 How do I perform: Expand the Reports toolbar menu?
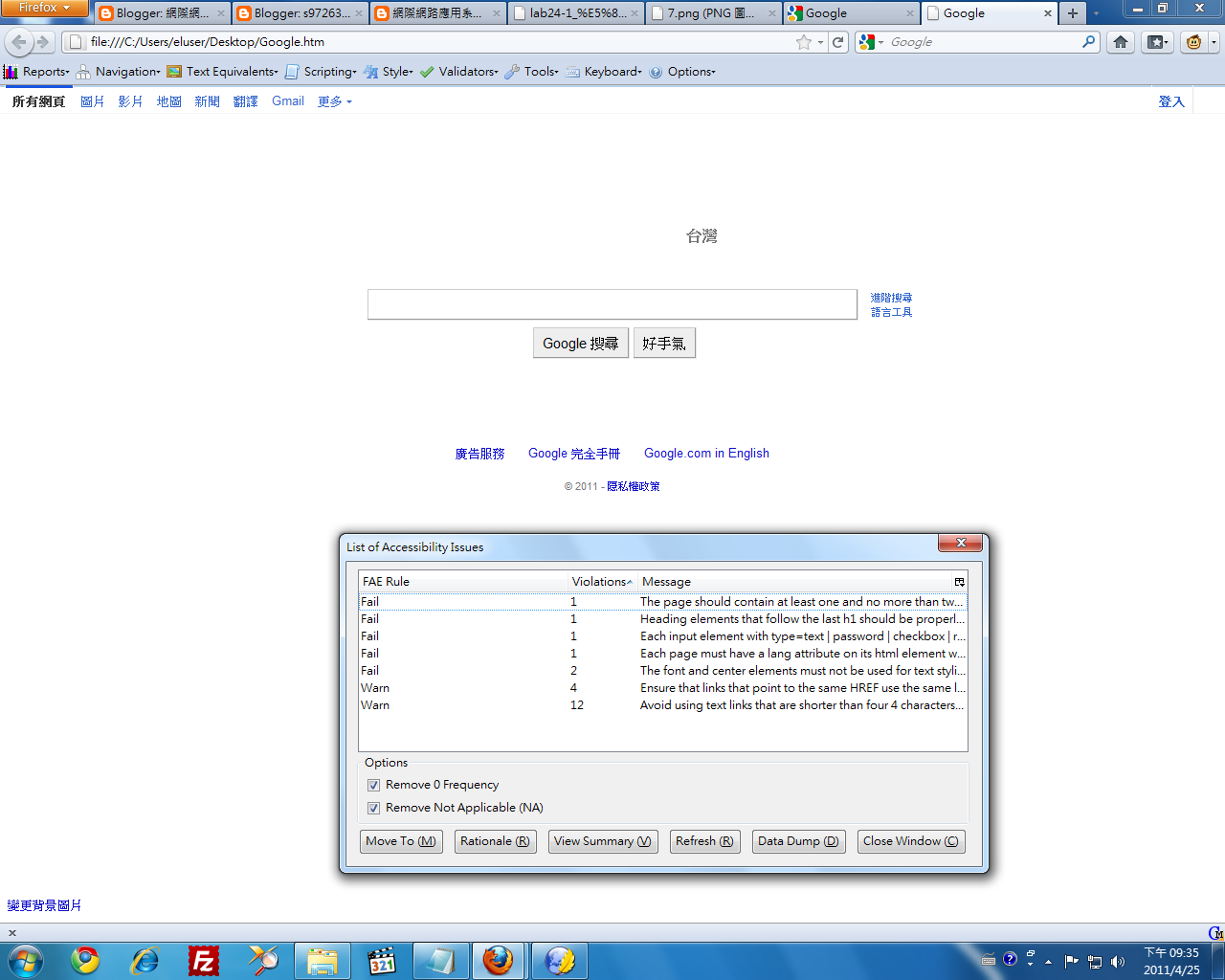pos(36,72)
